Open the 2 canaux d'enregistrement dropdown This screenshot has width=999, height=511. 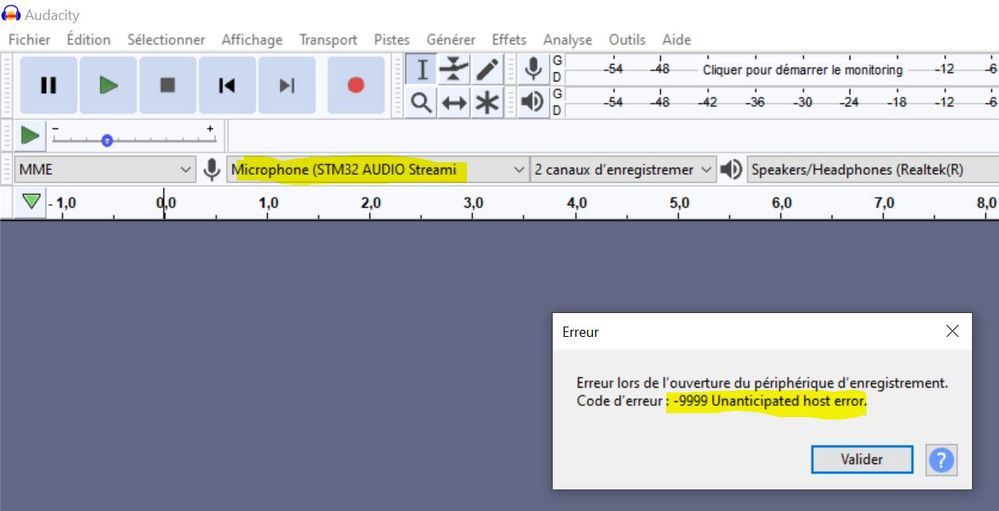tap(623, 169)
